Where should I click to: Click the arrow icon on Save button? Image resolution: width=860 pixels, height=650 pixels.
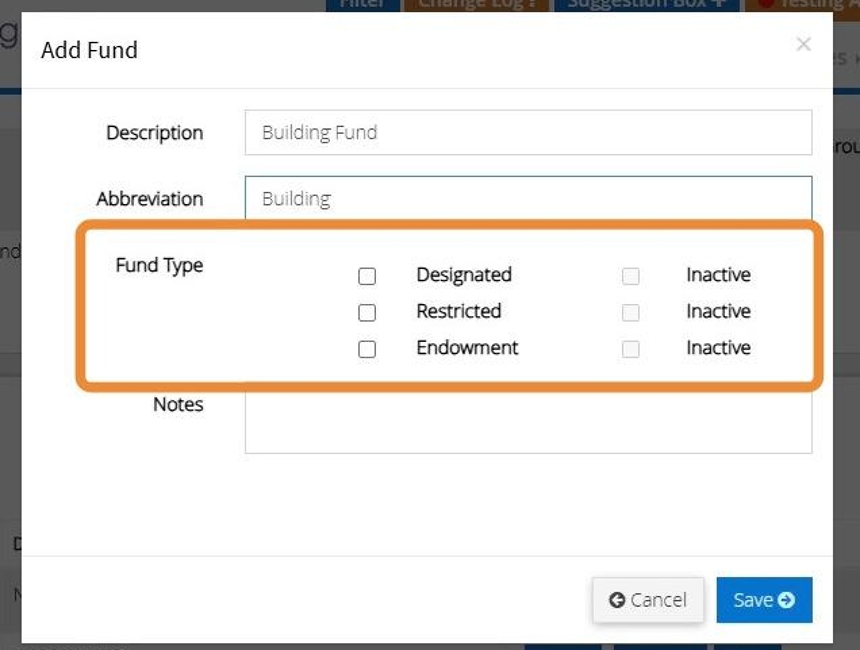(787, 600)
